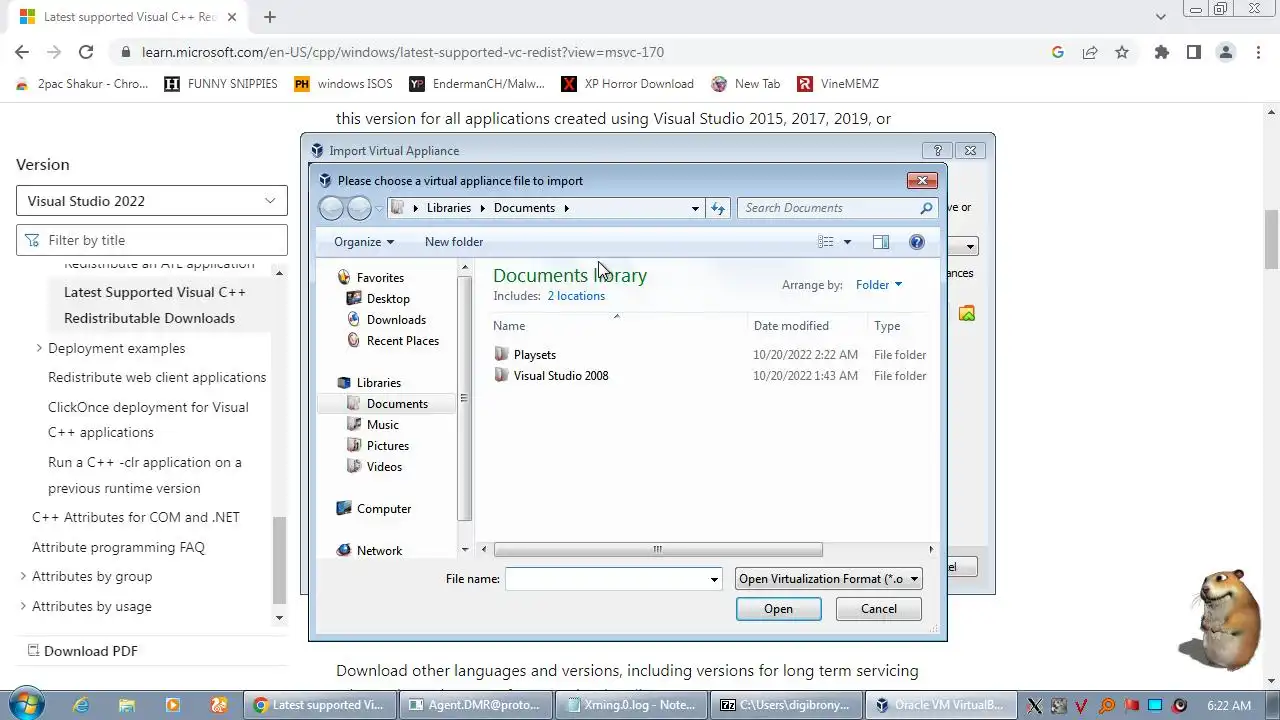The height and width of the screenshot is (720, 1280).
Task: Open the Organize dropdown menu
Action: 364,242
